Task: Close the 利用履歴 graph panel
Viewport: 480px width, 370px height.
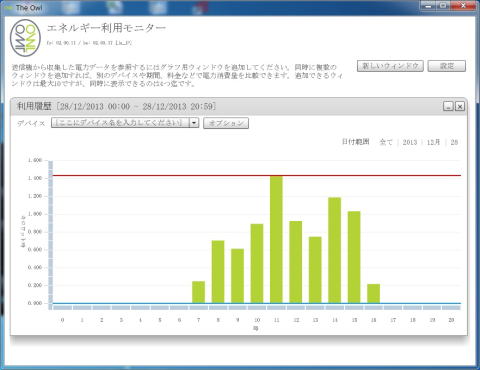Action: point(460,106)
